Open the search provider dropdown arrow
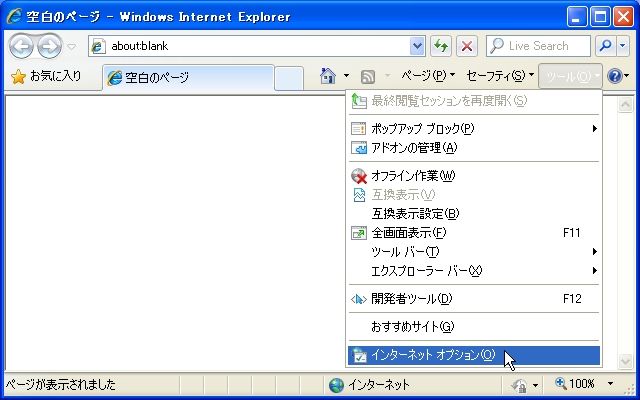This screenshot has width=640, height=400. pos(622,46)
